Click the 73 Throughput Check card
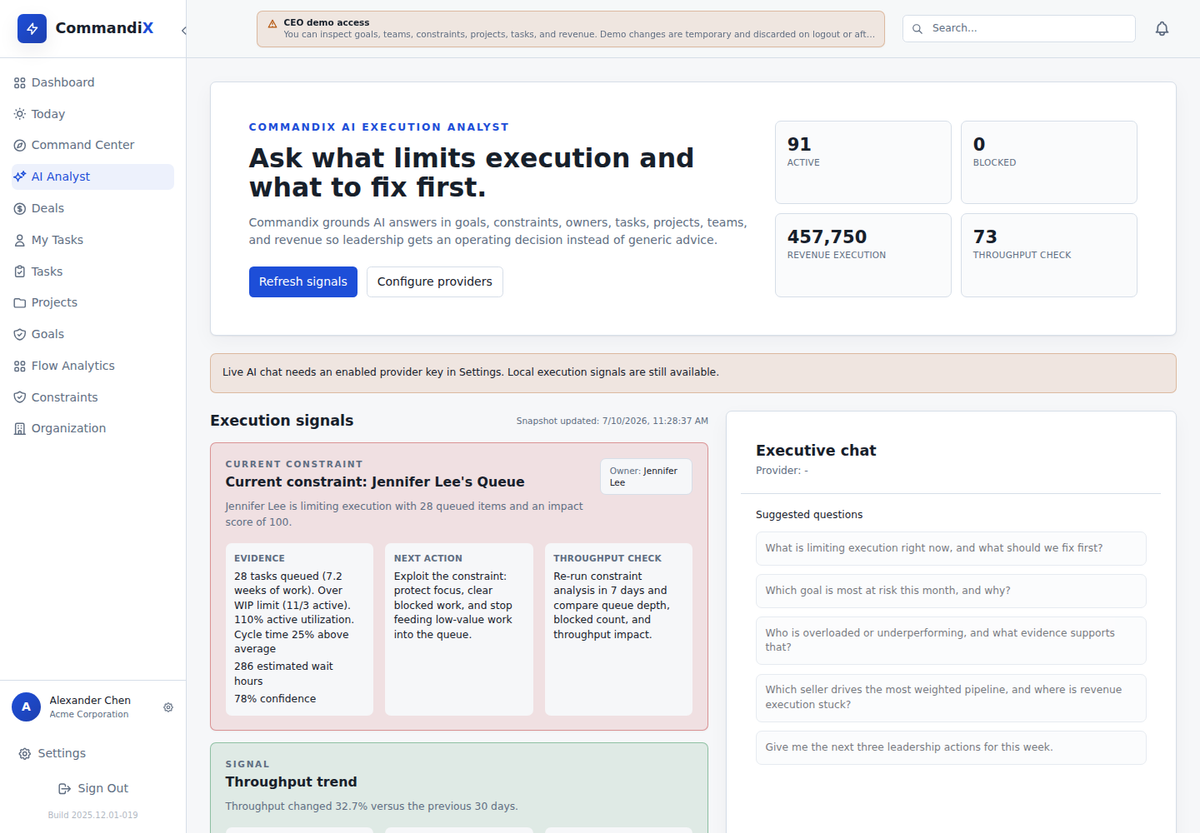The height and width of the screenshot is (833, 1200). pyautogui.click(x=1049, y=255)
